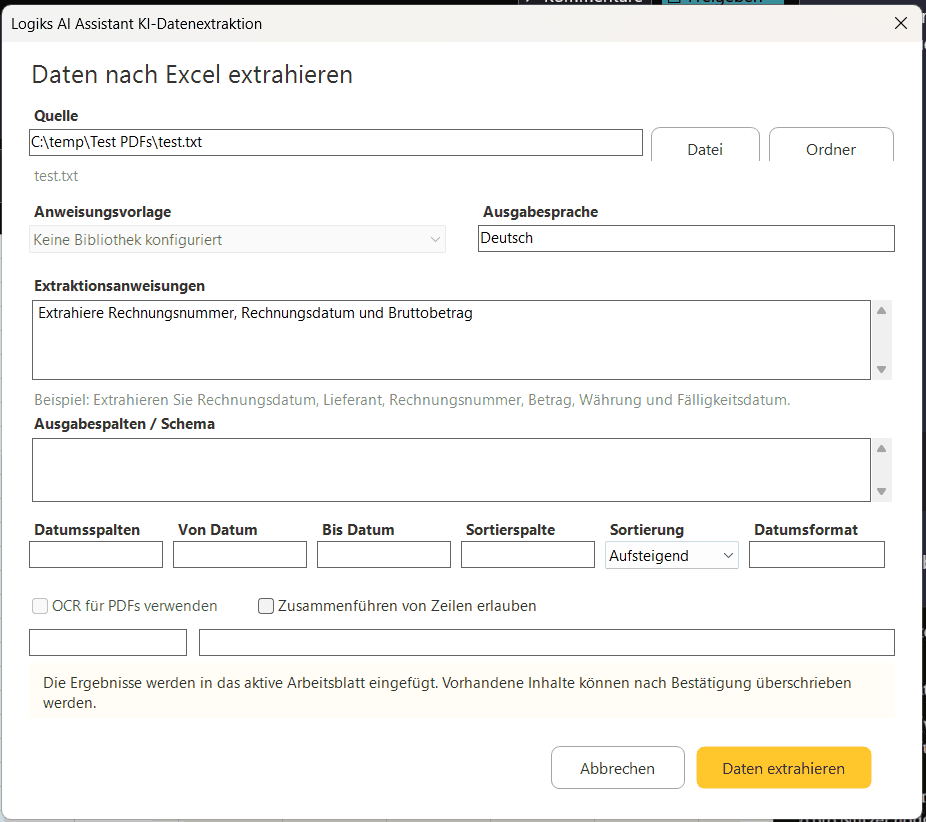
Task: Click the Bis Datum input field
Action: tap(384, 554)
